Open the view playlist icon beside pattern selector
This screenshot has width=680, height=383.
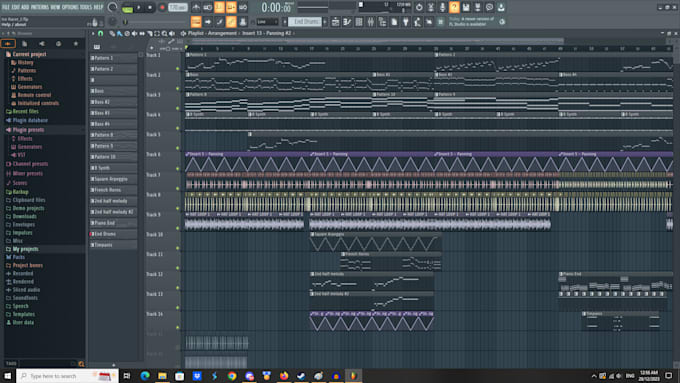[336, 22]
